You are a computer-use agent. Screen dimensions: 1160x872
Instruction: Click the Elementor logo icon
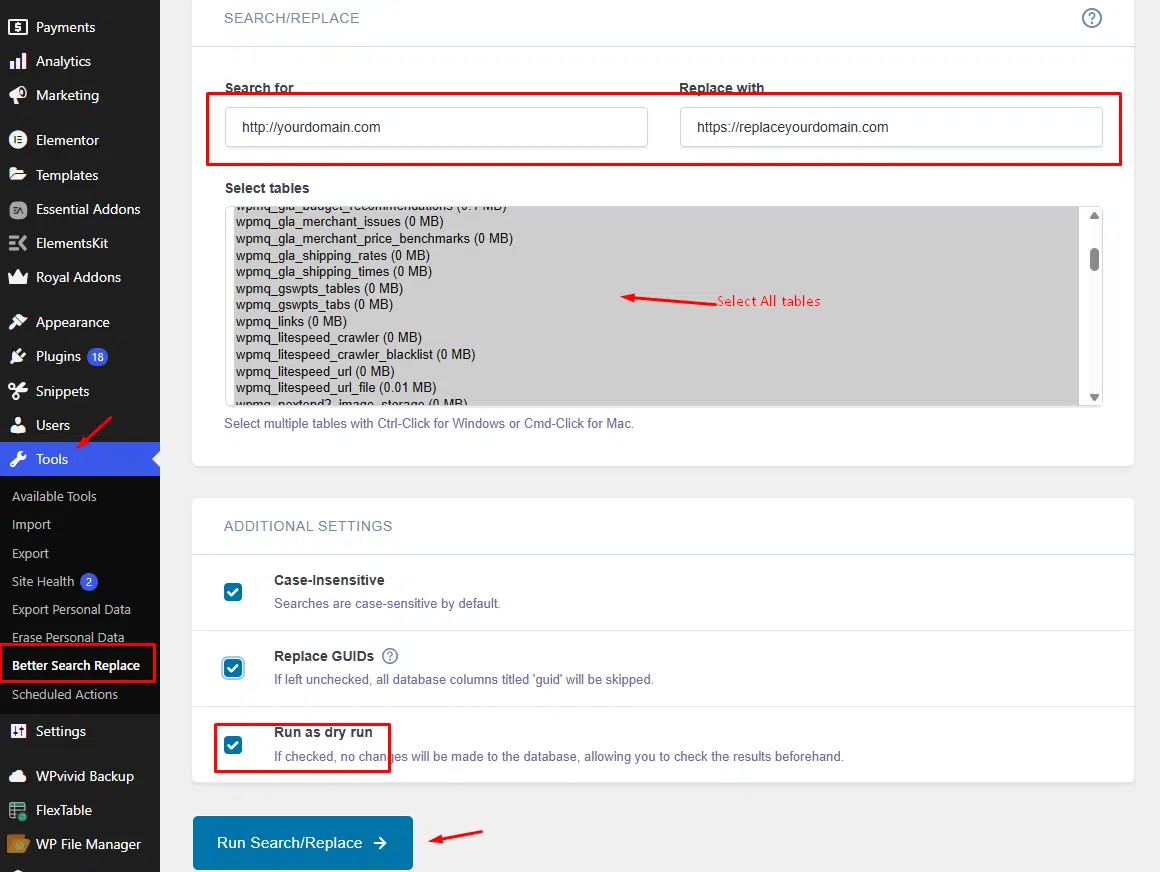[x=18, y=140]
